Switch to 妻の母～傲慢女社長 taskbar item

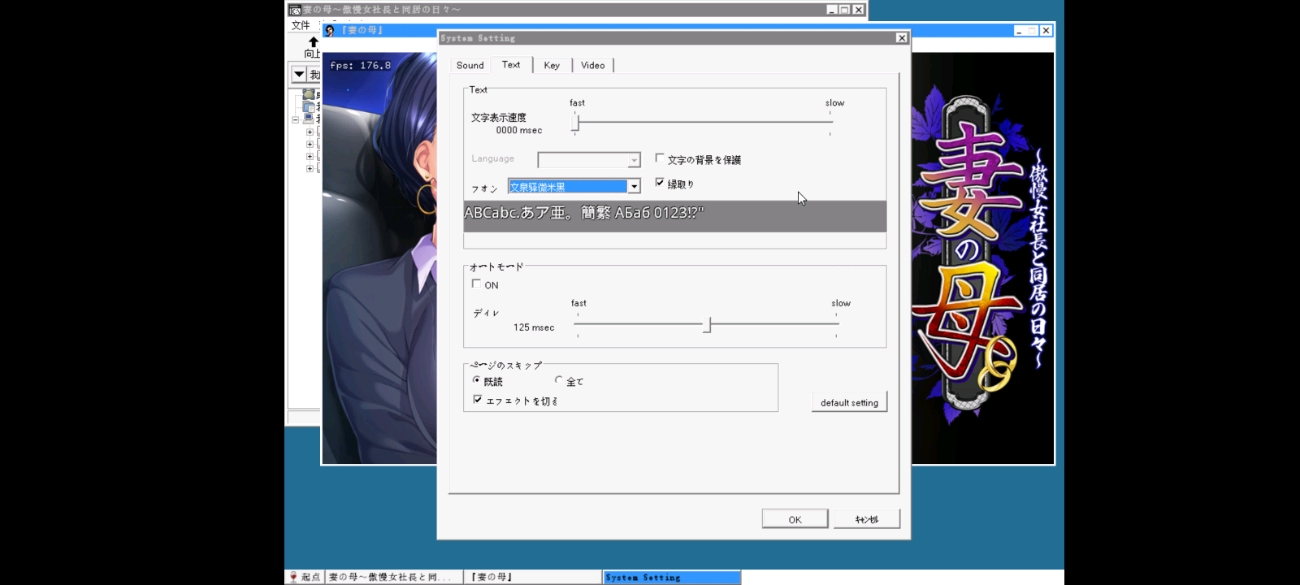tap(394, 577)
